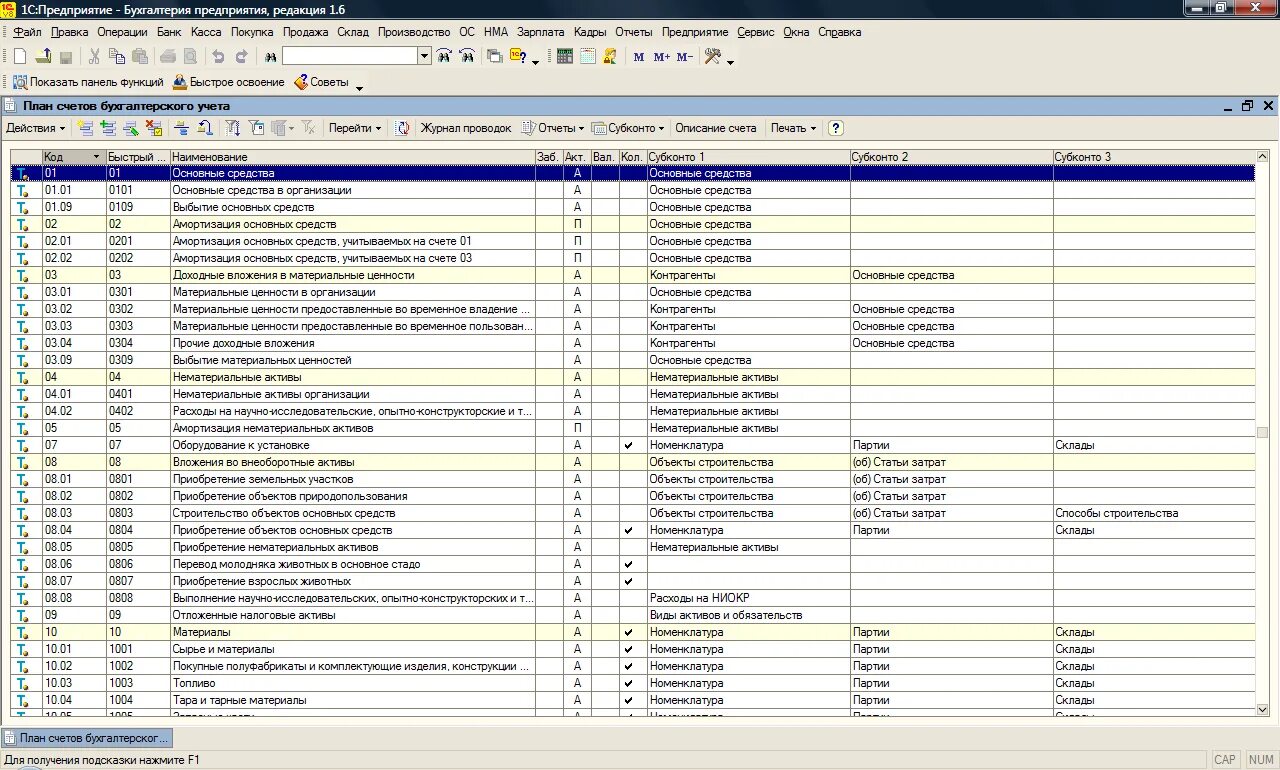Switch to План счетов бухгалтерского window tab
Viewport: 1280px width, 770px height.
(87, 738)
